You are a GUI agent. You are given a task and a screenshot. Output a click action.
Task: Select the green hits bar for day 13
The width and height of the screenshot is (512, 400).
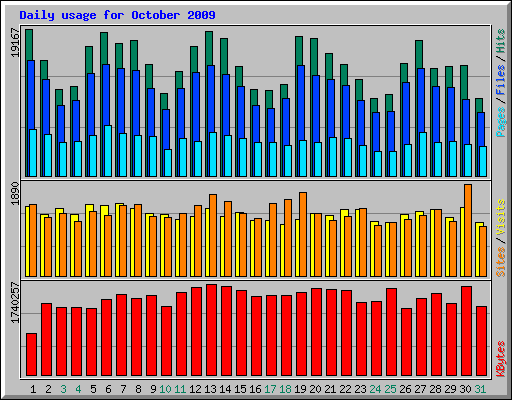[x=209, y=49]
